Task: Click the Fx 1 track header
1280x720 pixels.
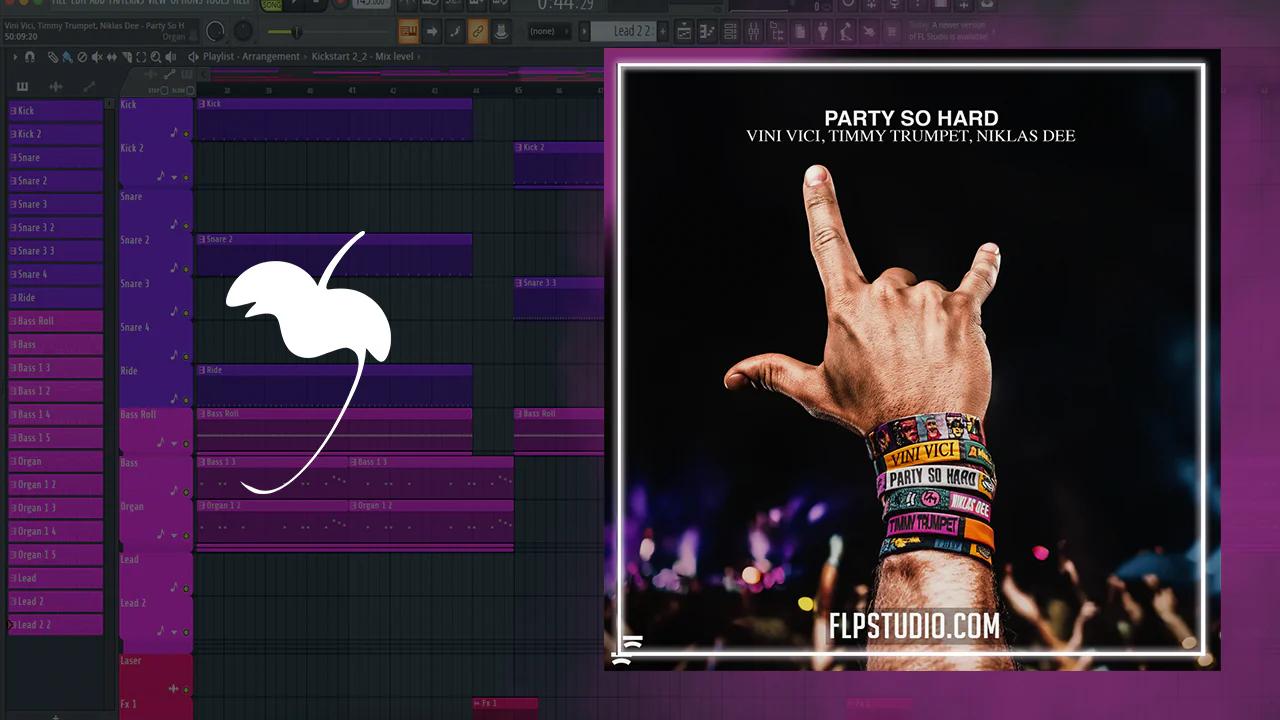Action: tap(156, 708)
